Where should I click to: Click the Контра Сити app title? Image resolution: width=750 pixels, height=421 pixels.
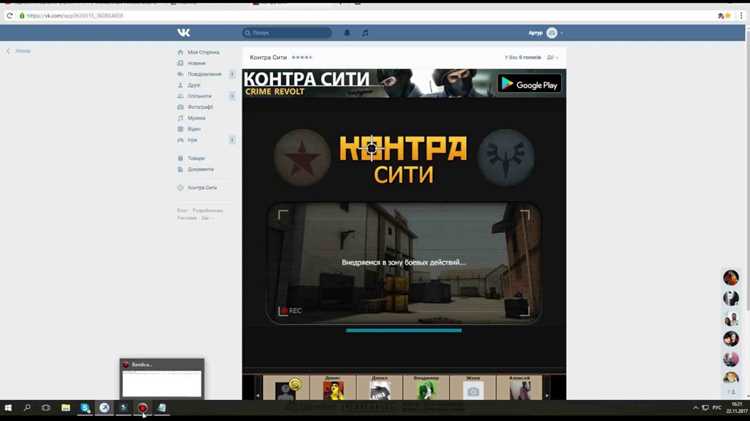click(268, 57)
